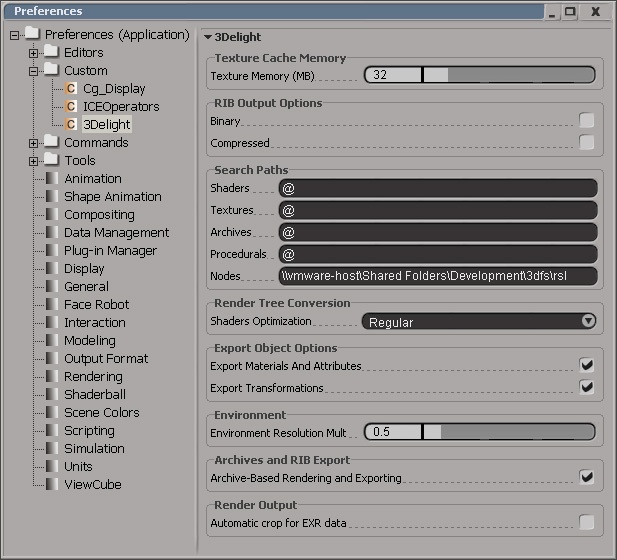The image size is (617, 560).
Task: Click the Nodes search path field
Action: [437, 276]
